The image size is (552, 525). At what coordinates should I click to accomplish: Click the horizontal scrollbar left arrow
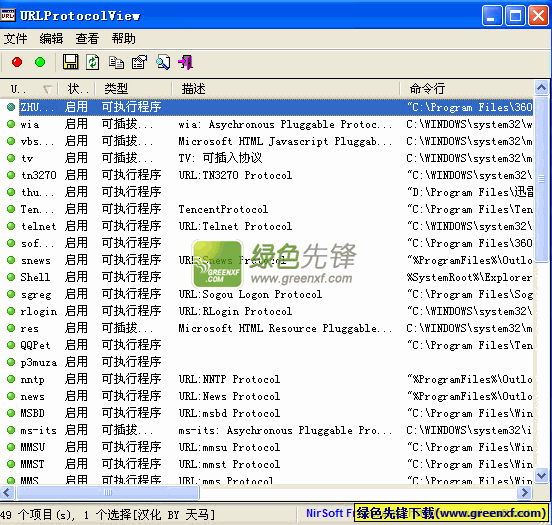pyautogui.click(x=7, y=492)
